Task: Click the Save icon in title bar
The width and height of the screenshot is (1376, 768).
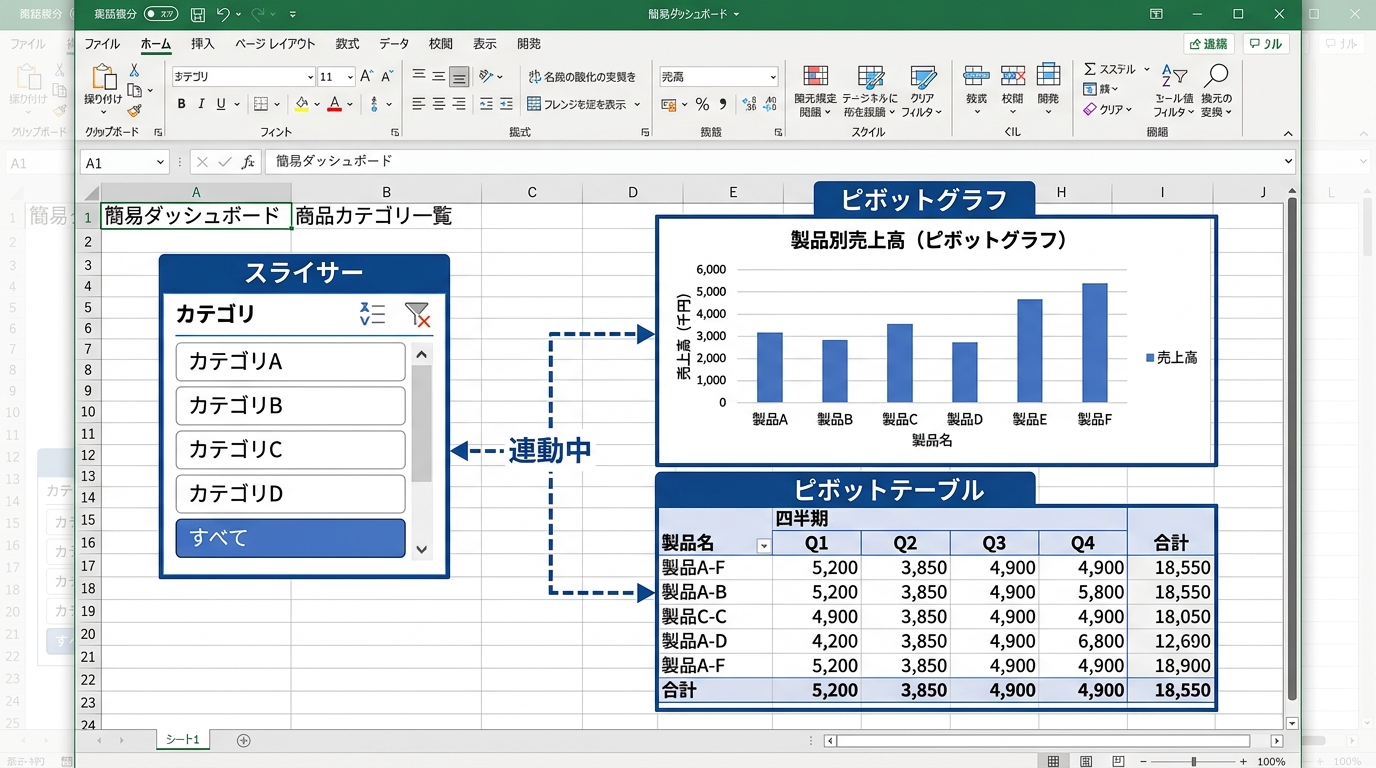Action: click(x=198, y=15)
